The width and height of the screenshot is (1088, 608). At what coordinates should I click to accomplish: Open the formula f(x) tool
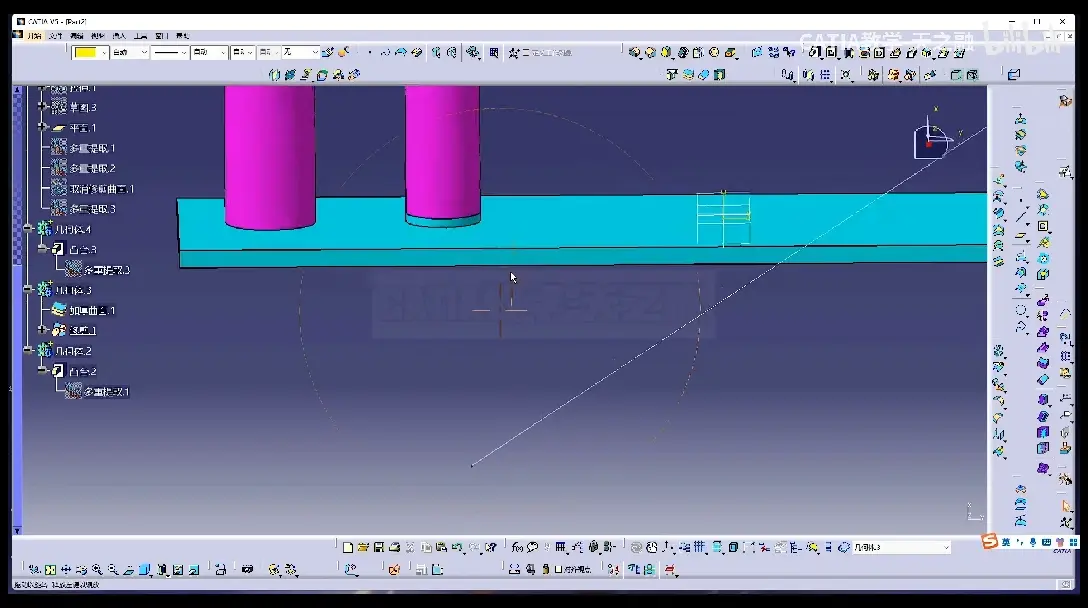517,548
